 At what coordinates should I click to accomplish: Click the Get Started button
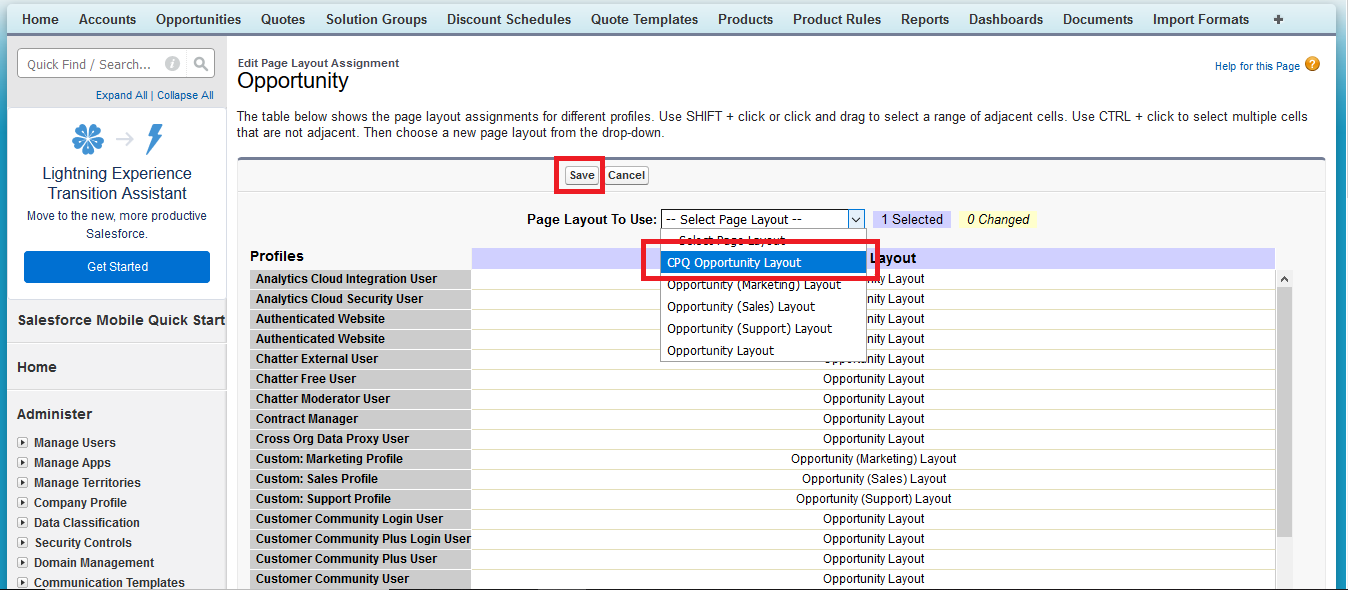117,267
